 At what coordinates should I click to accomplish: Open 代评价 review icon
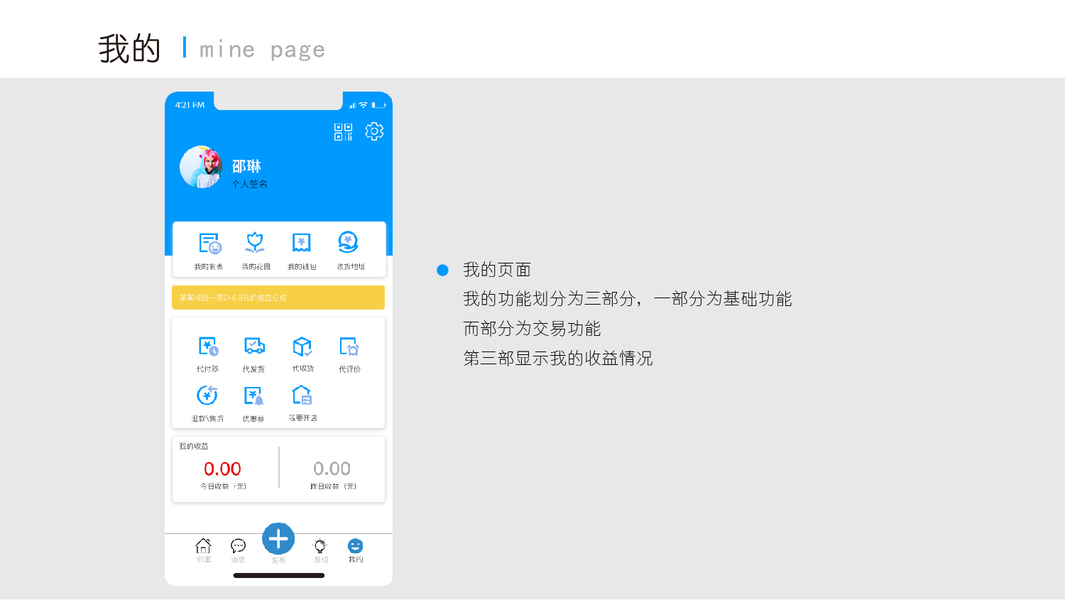tap(349, 347)
